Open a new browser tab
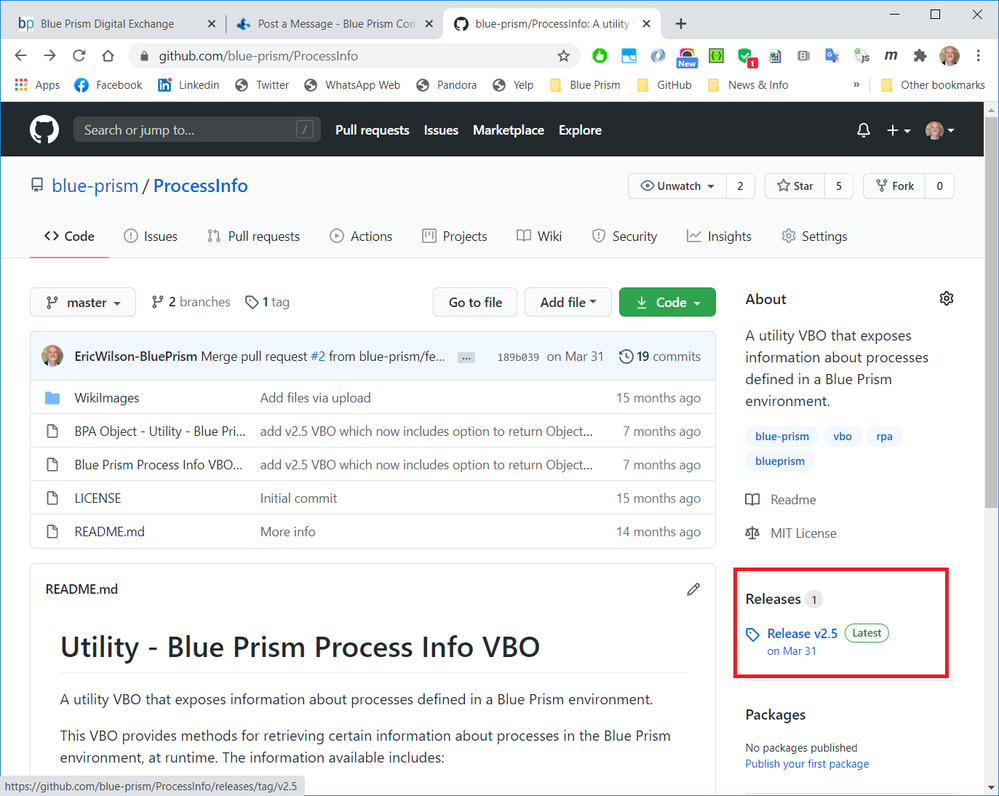 (x=680, y=24)
